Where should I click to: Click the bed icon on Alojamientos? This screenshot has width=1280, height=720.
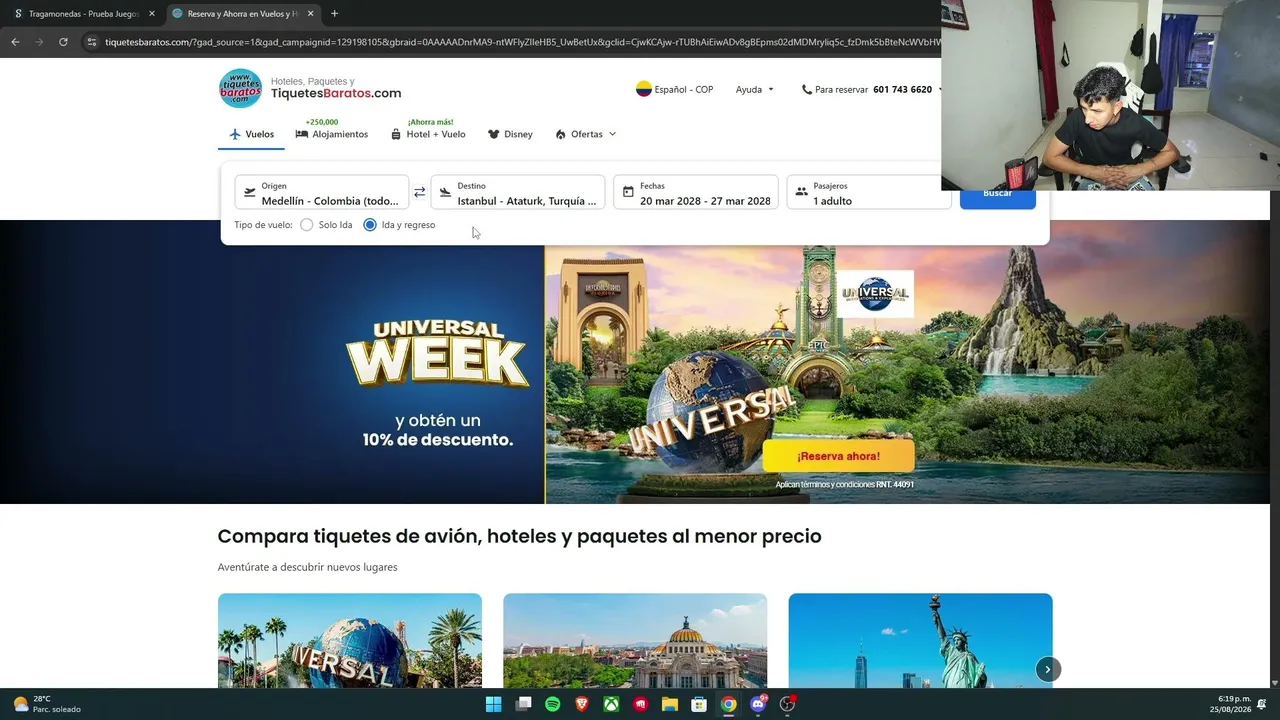point(301,134)
